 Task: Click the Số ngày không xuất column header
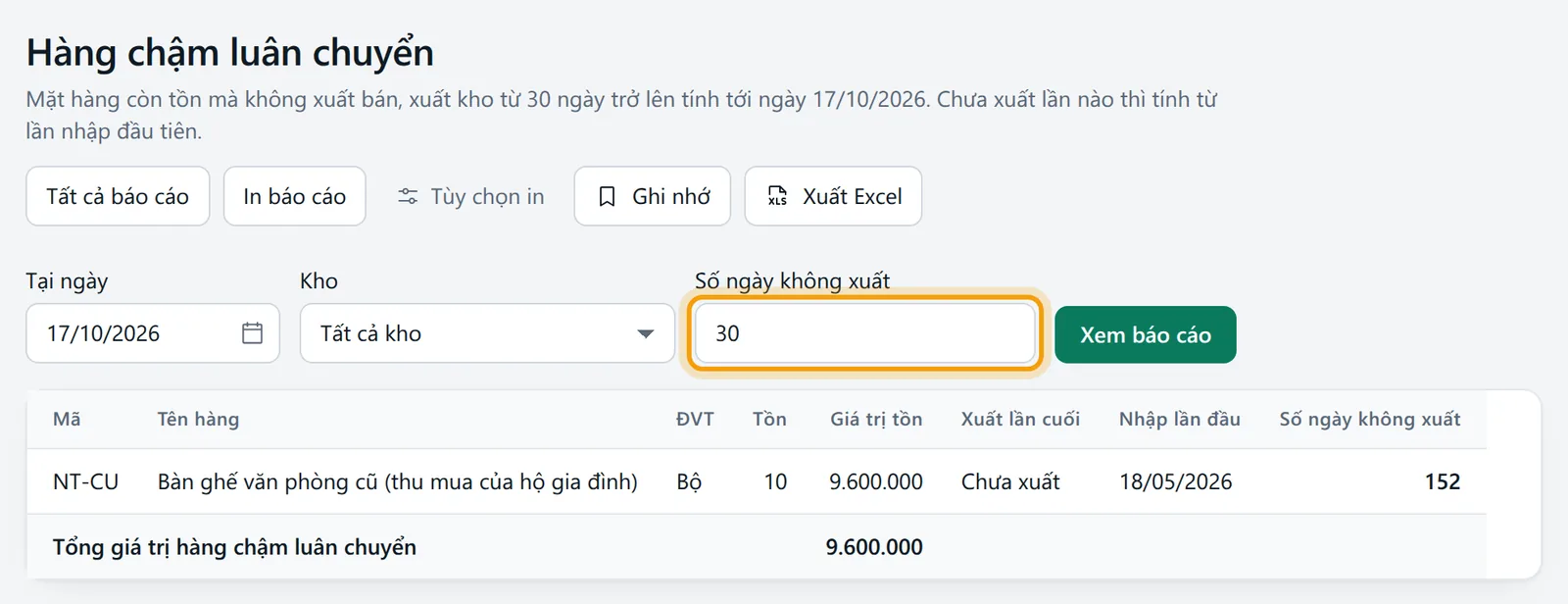[x=1370, y=419]
